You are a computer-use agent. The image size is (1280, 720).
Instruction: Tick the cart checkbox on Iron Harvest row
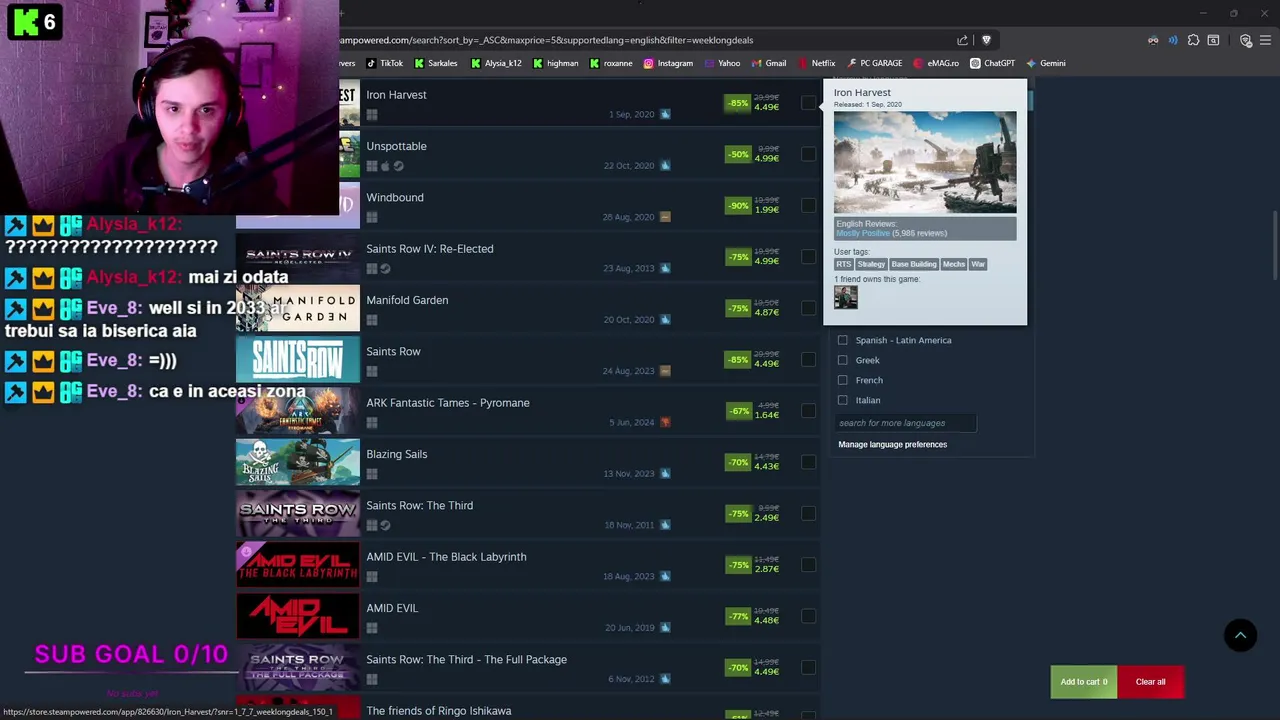tap(808, 103)
